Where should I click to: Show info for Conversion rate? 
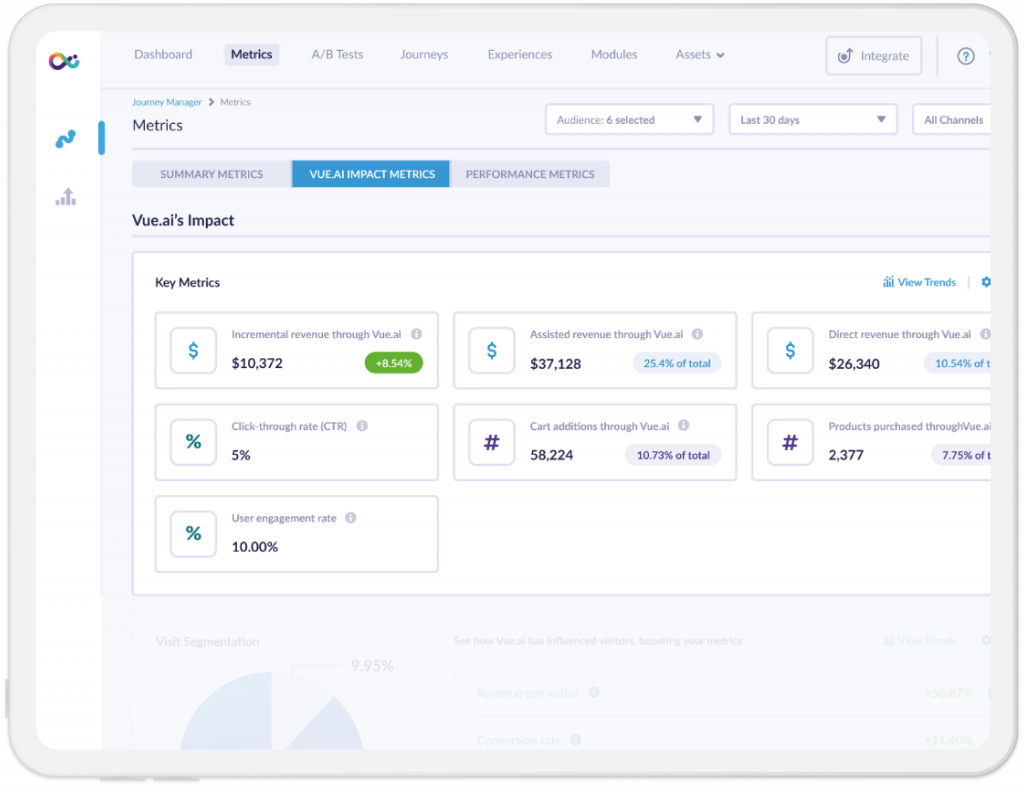point(575,740)
